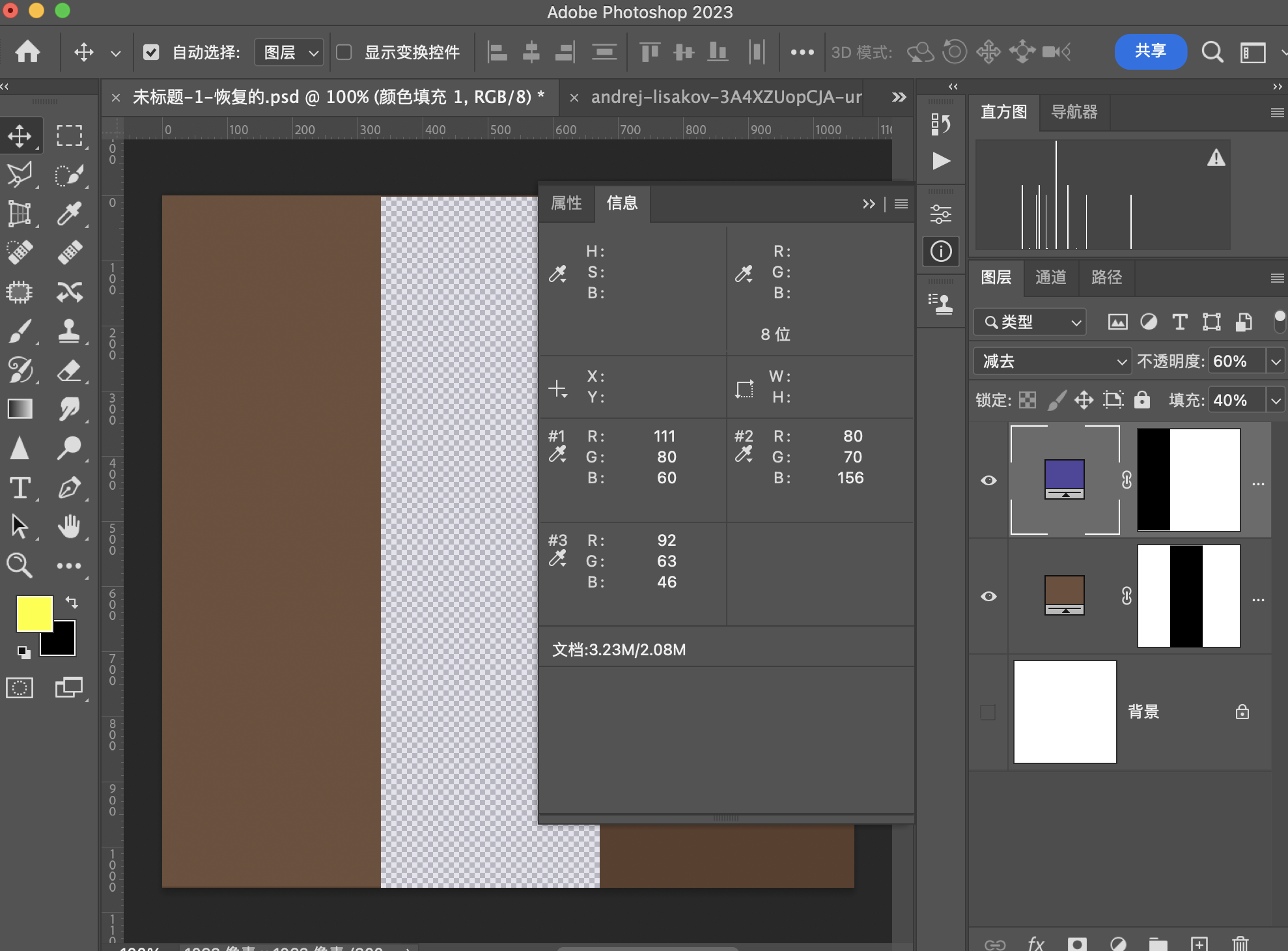Select the Hand tool

tap(69, 526)
